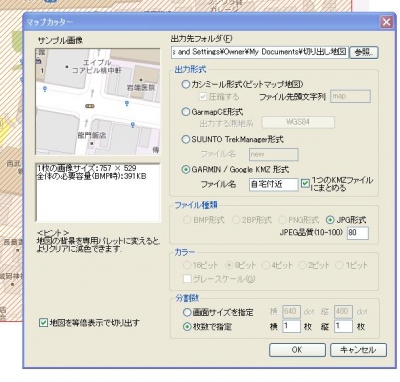Image resolution: width=400 pixels, height=382 pixels.
Task: Click the サンプル画像 map preview
Action: (x=98, y=102)
